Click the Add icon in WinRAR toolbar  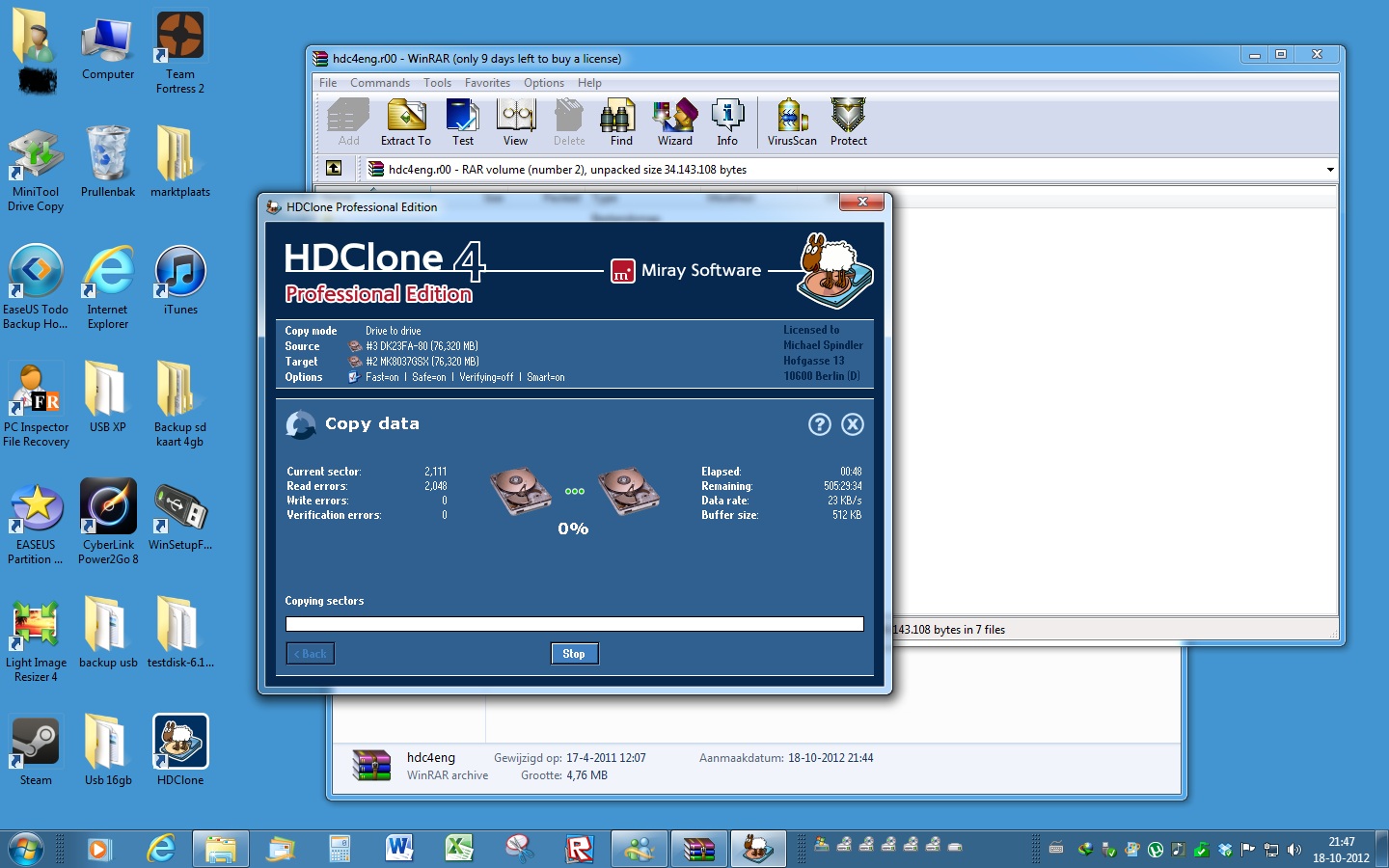pos(348,122)
